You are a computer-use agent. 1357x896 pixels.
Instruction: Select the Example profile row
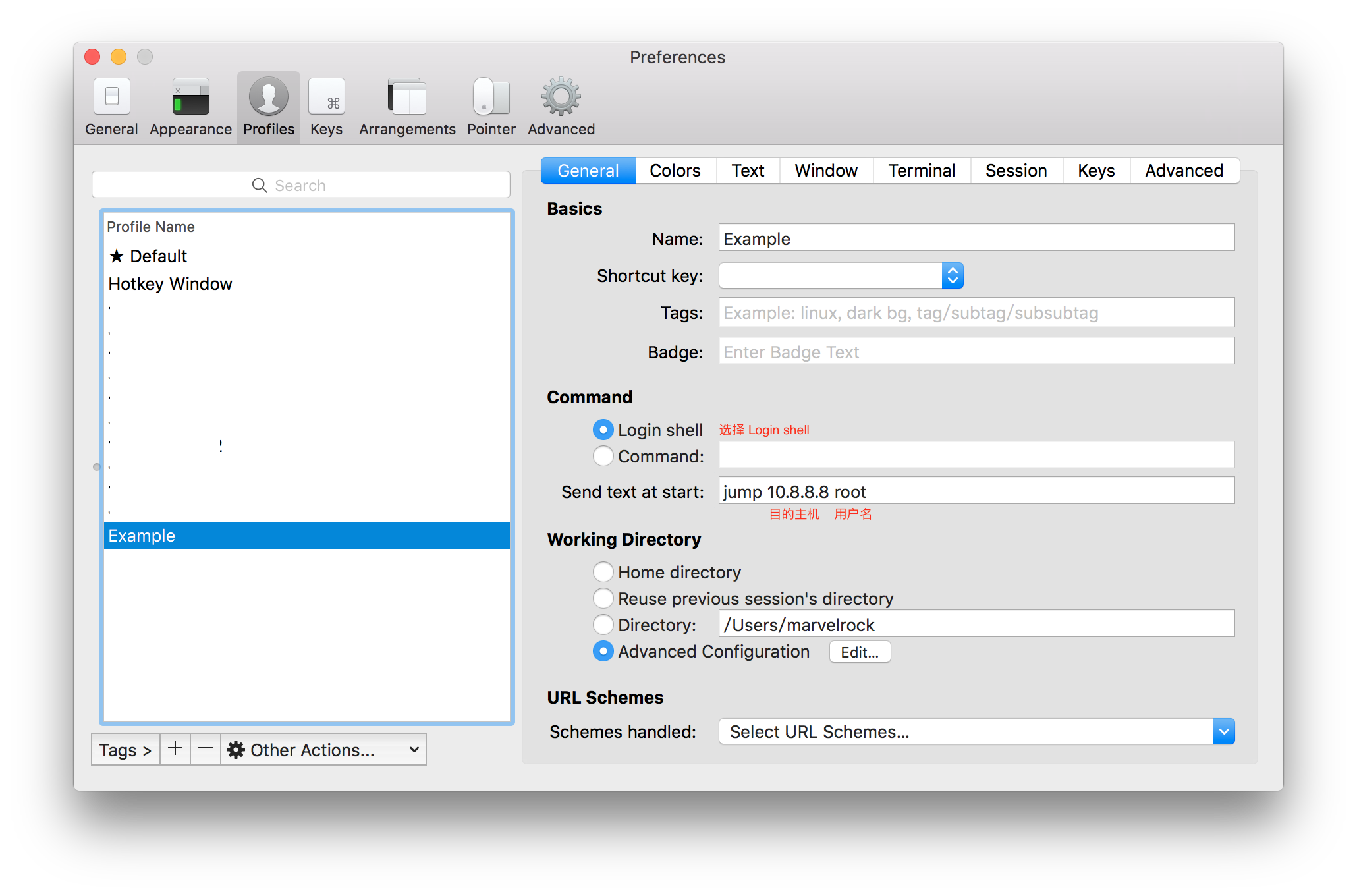coord(307,536)
